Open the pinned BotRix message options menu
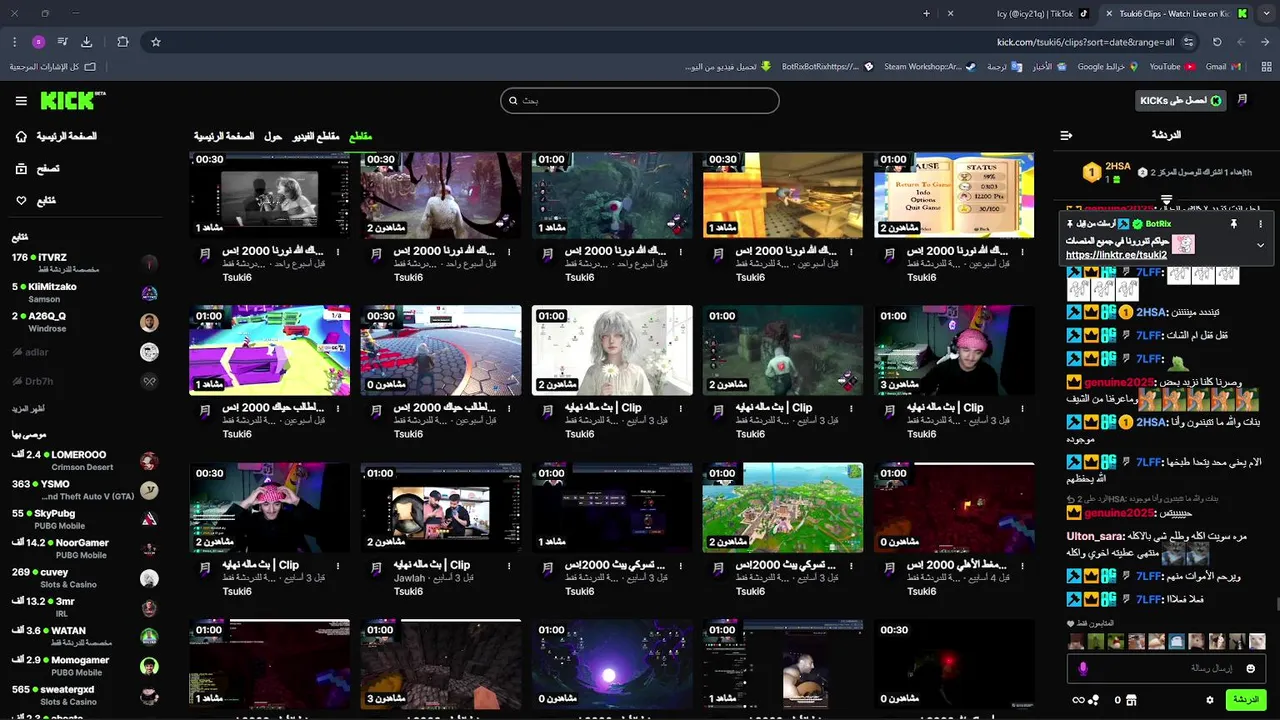Viewport: 1280px width, 720px height. (x=1260, y=224)
